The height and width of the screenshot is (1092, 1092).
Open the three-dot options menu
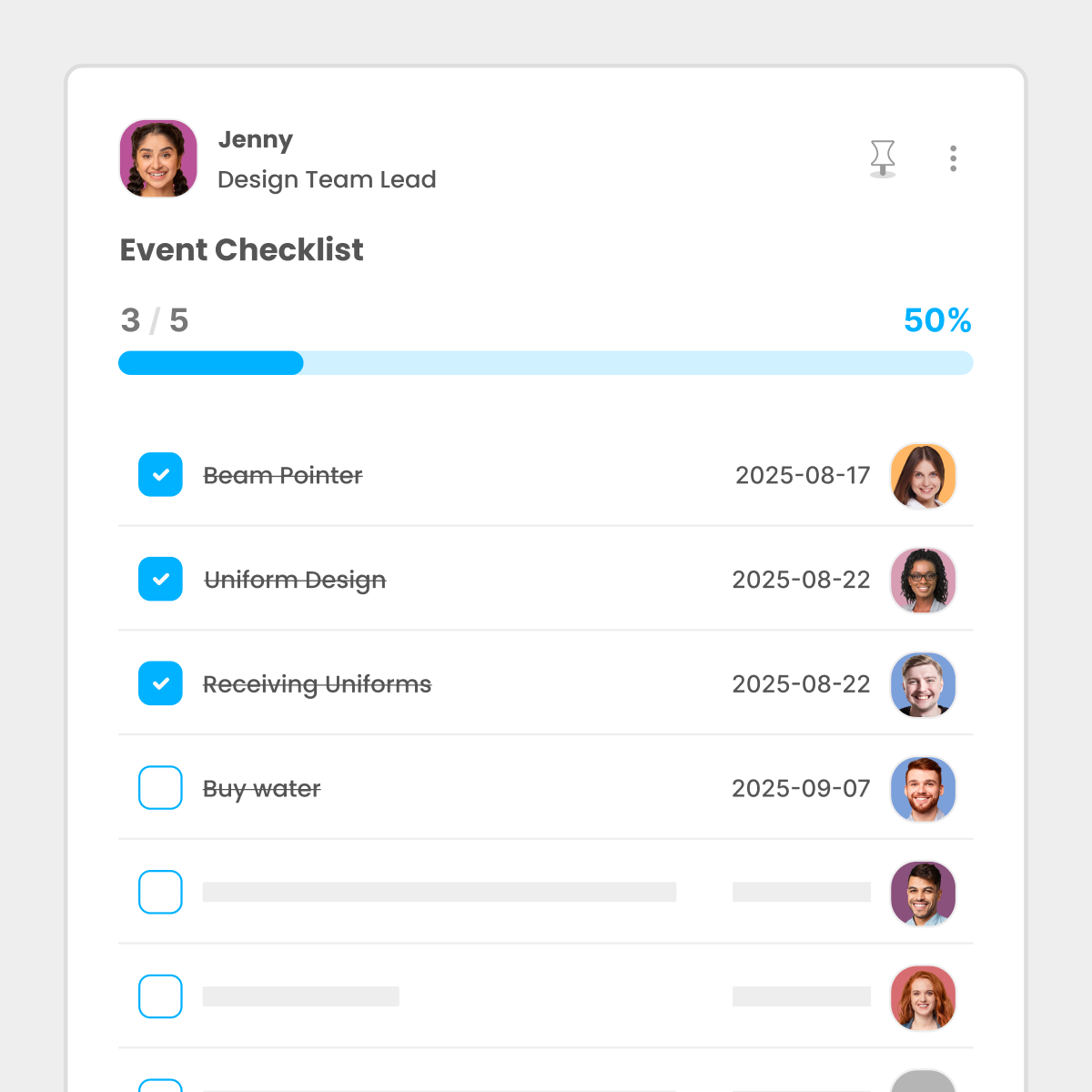[953, 158]
